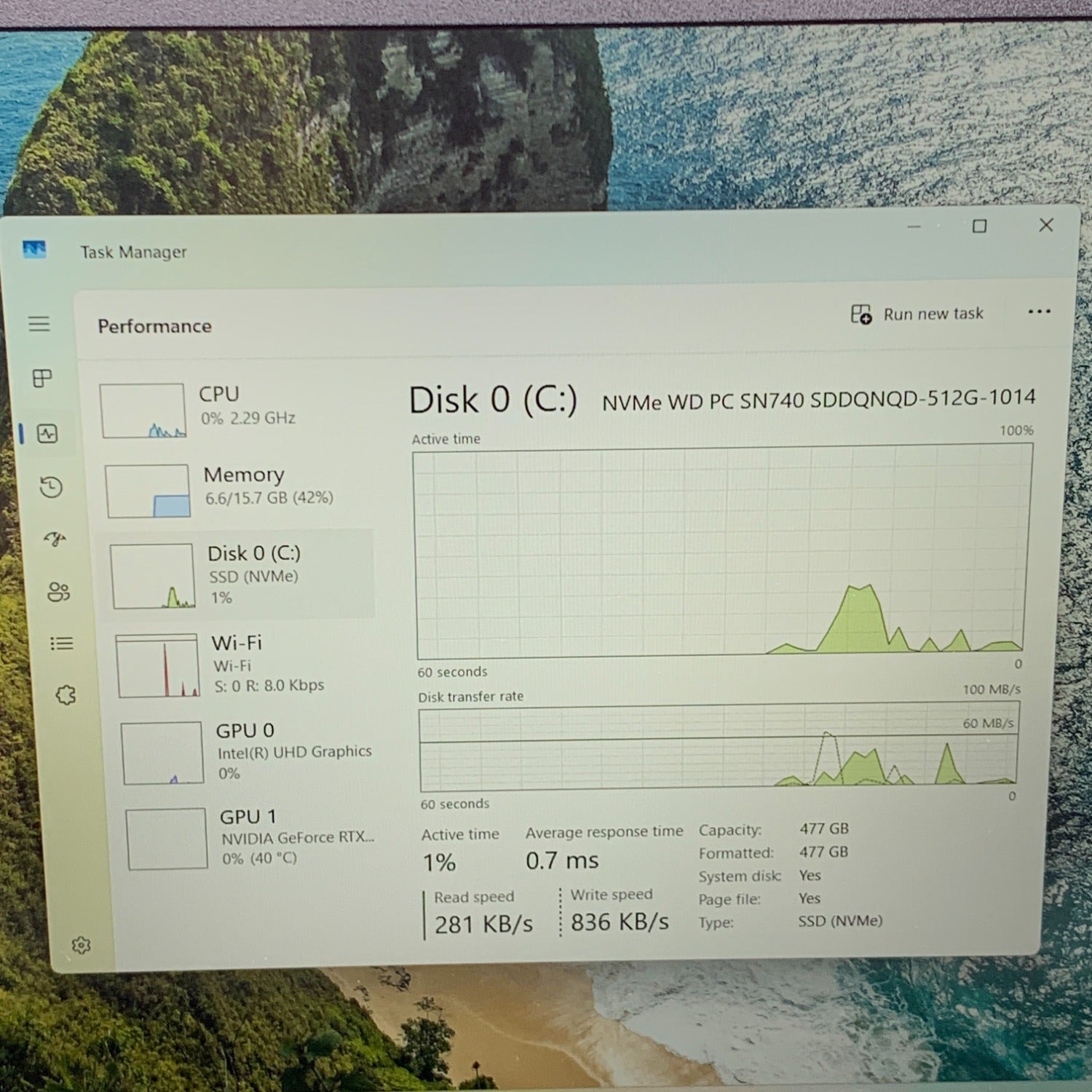Open the hamburger navigation menu
The height and width of the screenshot is (1092, 1092).
tap(39, 324)
